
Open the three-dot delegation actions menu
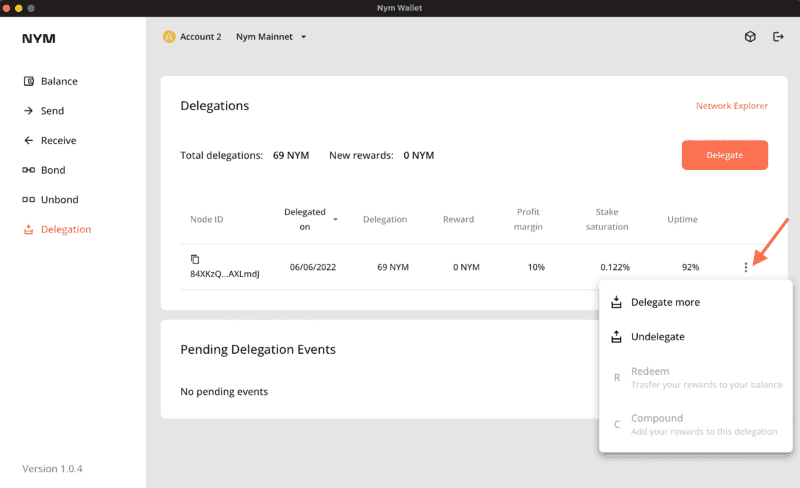click(745, 267)
